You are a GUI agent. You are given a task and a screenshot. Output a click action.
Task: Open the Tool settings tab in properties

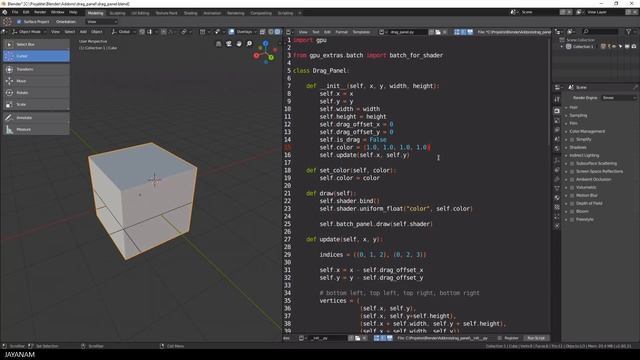point(557,99)
